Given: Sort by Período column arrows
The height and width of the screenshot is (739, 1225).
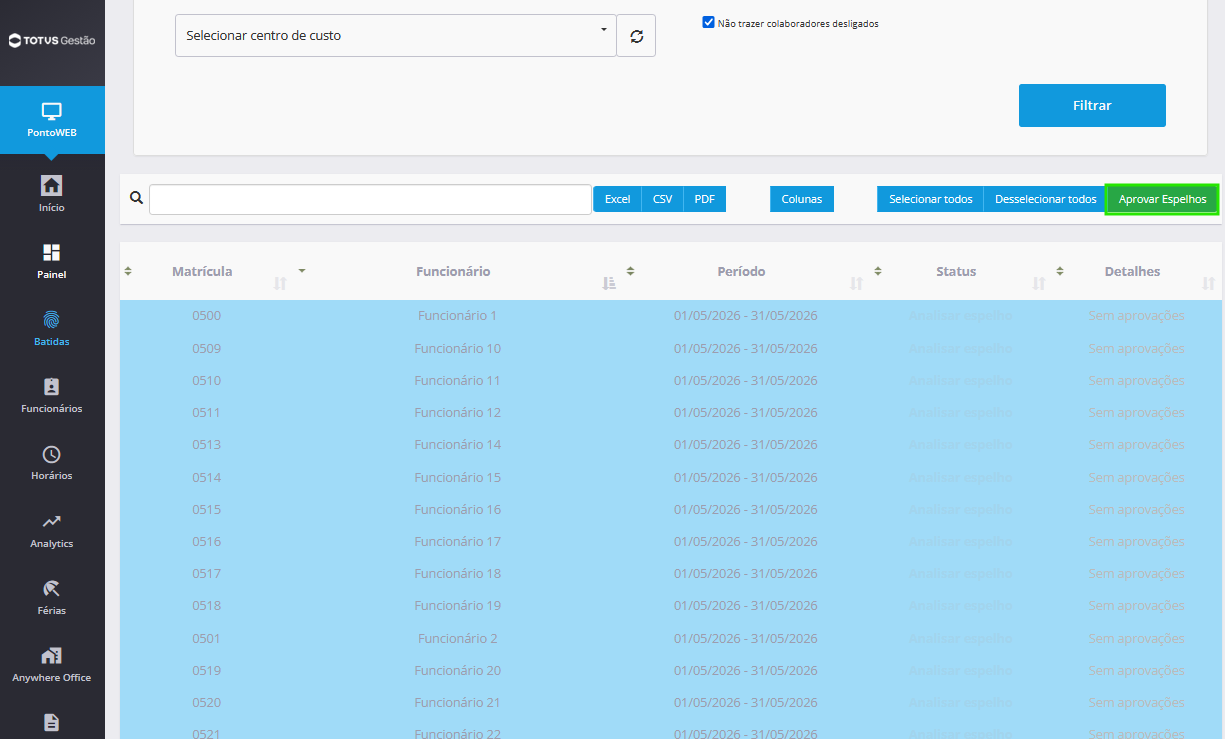Looking at the screenshot, I should [856, 284].
